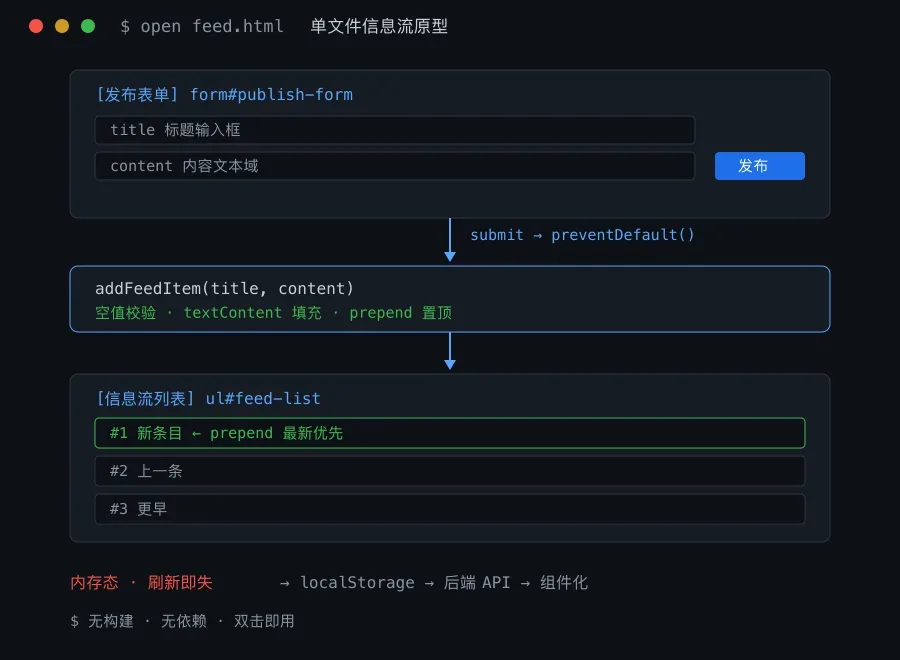900x660 pixels.
Task: Click the yellow minimize window dot
Action: tap(62, 26)
